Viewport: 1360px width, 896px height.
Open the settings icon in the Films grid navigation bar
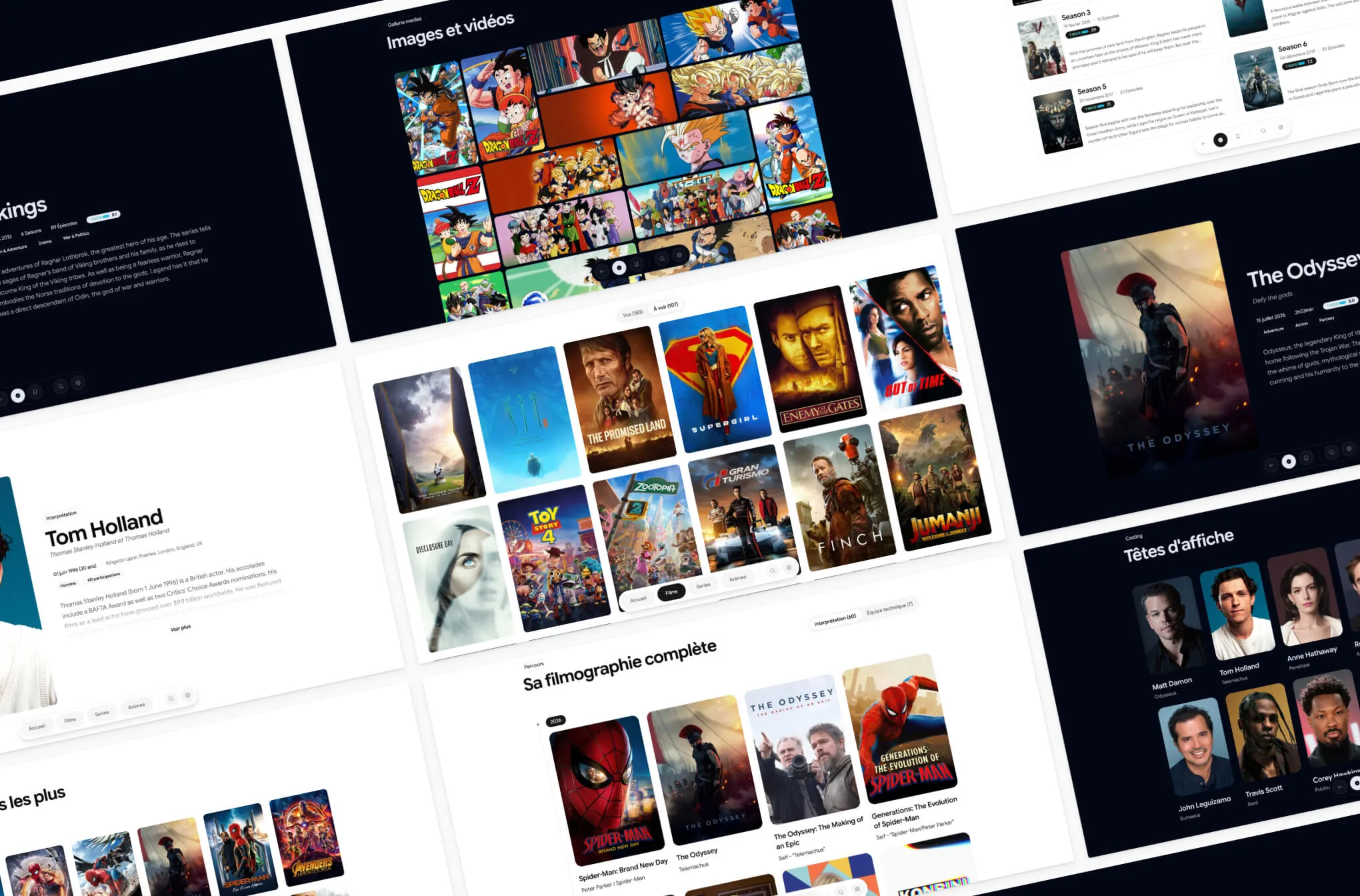click(x=789, y=567)
